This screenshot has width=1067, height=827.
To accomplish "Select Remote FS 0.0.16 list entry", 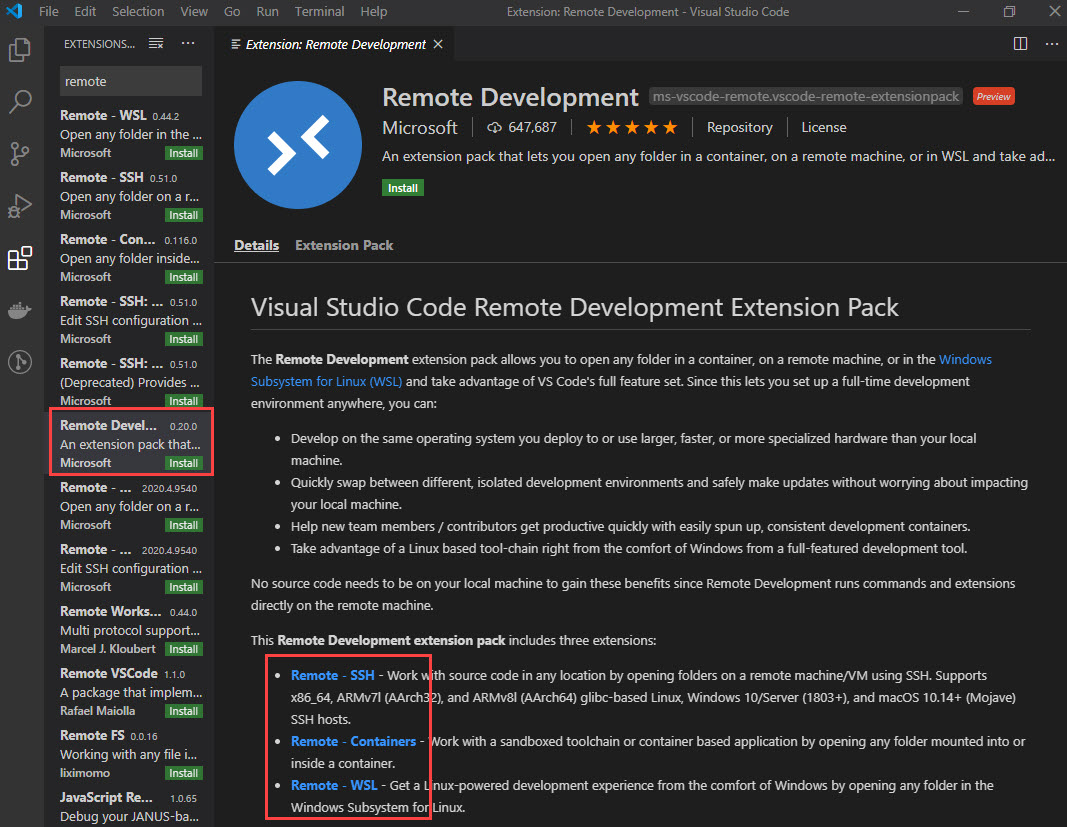I will [x=129, y=753].
